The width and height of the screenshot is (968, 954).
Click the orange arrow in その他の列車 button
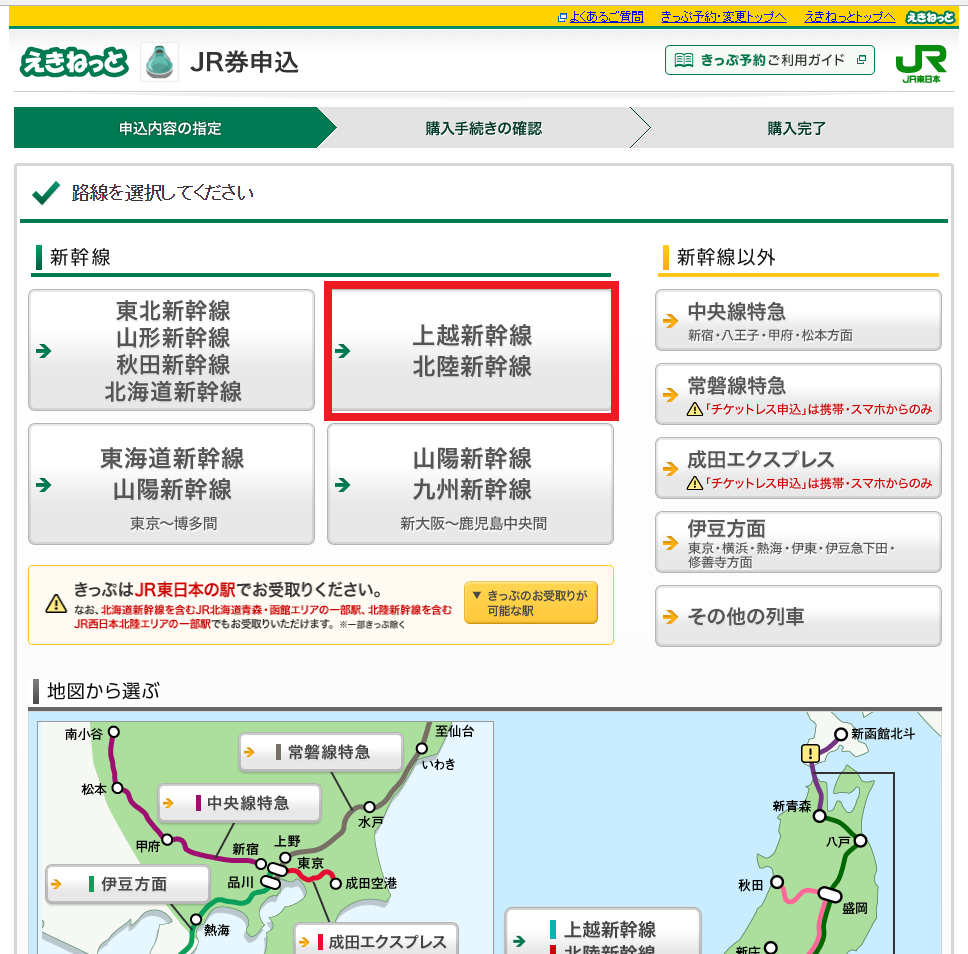tap(670, 616)
